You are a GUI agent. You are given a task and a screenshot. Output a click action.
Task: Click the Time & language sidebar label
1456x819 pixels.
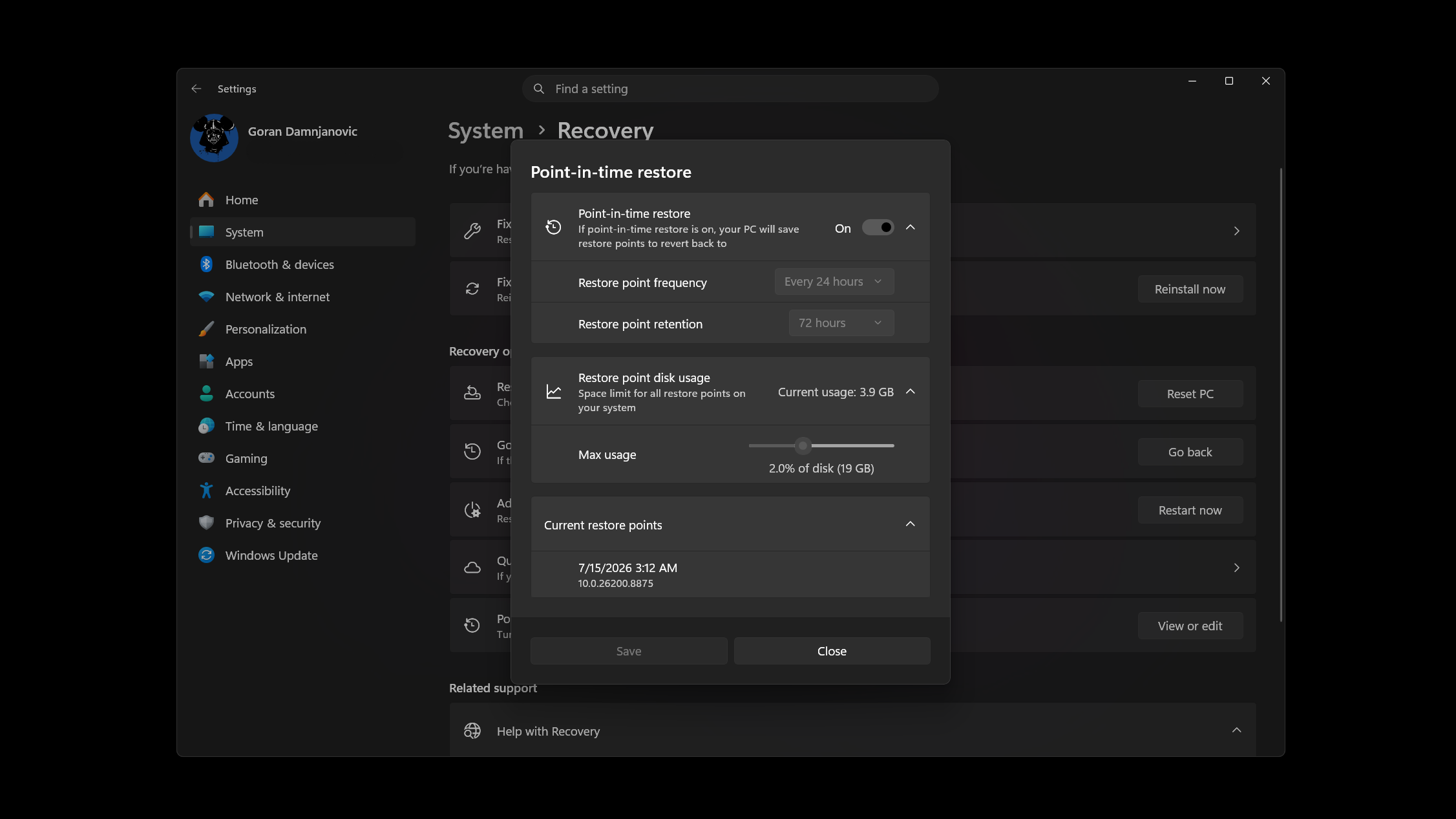point(271,426)
